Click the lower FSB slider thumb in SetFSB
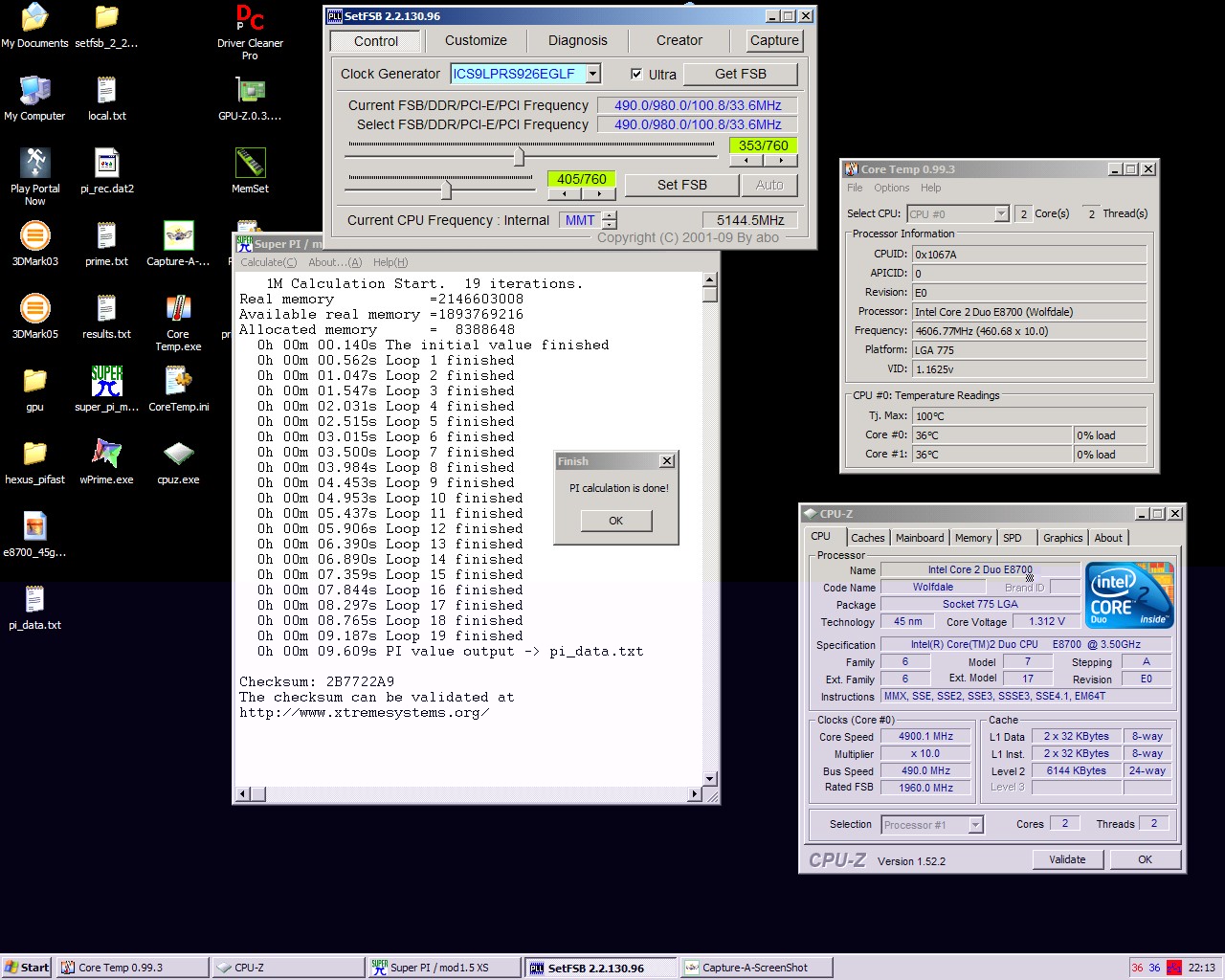Screen dimensions: 1225x980 click(445, 189)
